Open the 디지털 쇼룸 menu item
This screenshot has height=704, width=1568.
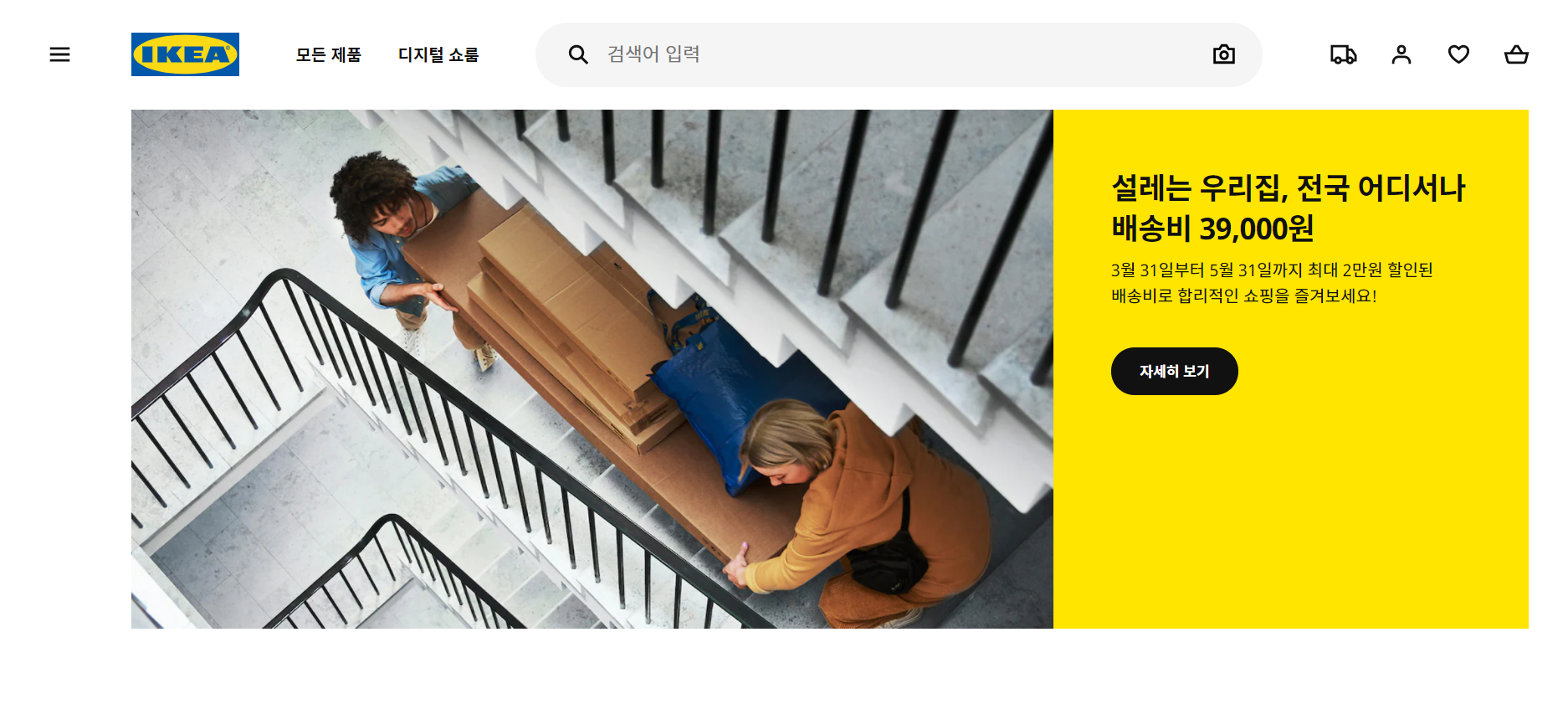(x=438, y=54)
